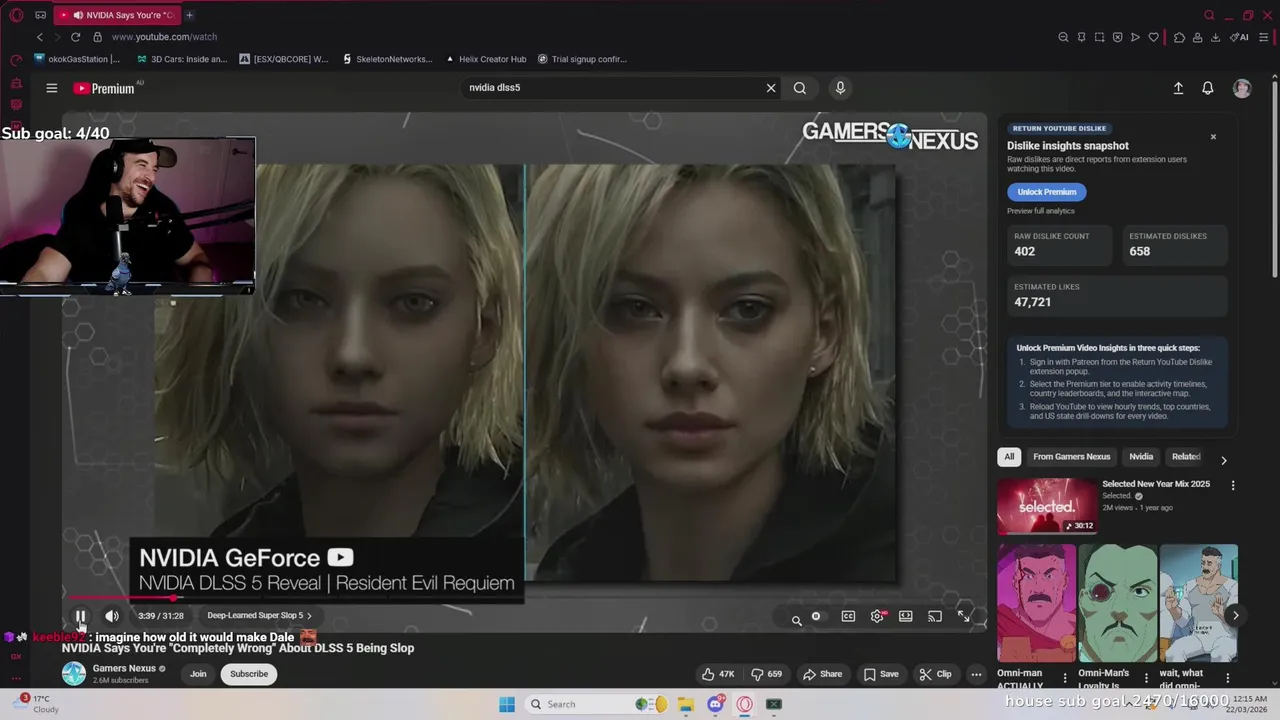Share this Gamers Nexus video

pos(823,674)
